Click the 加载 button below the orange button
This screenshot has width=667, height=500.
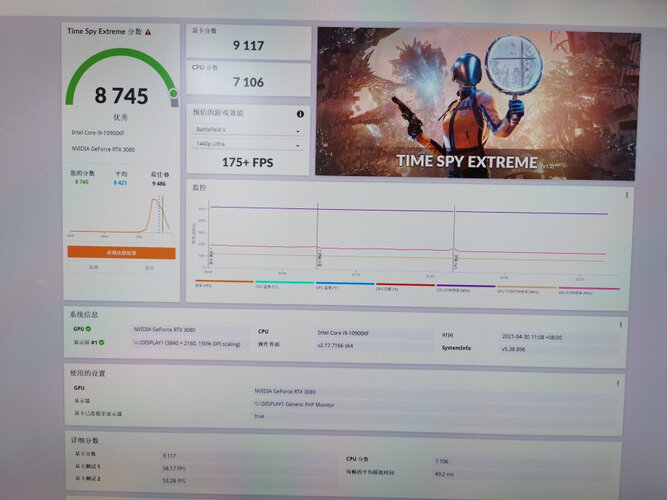point(94,267)
